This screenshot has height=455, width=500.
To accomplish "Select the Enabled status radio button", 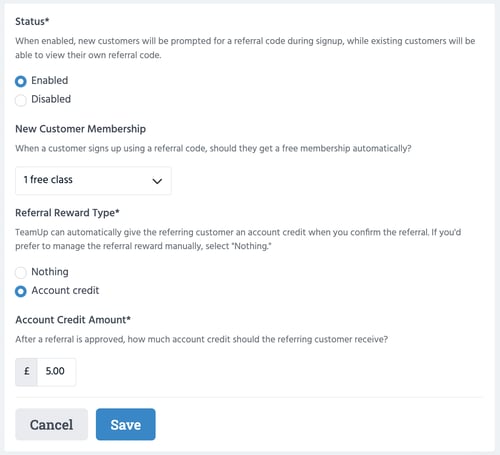I will [21, 81].
